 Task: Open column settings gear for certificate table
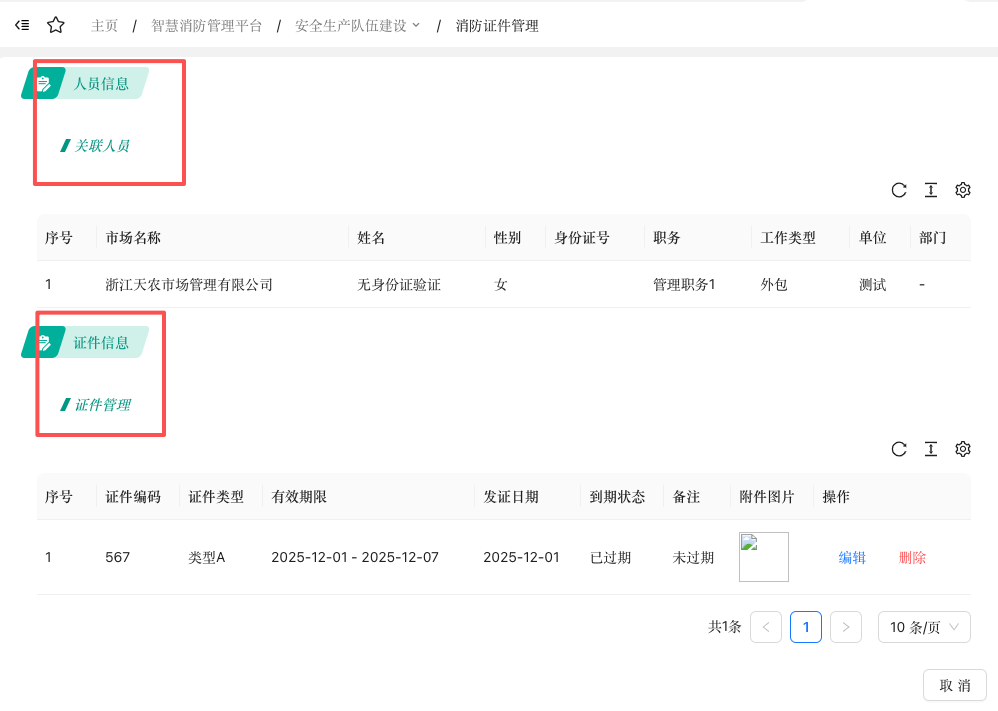click(963, 449)
